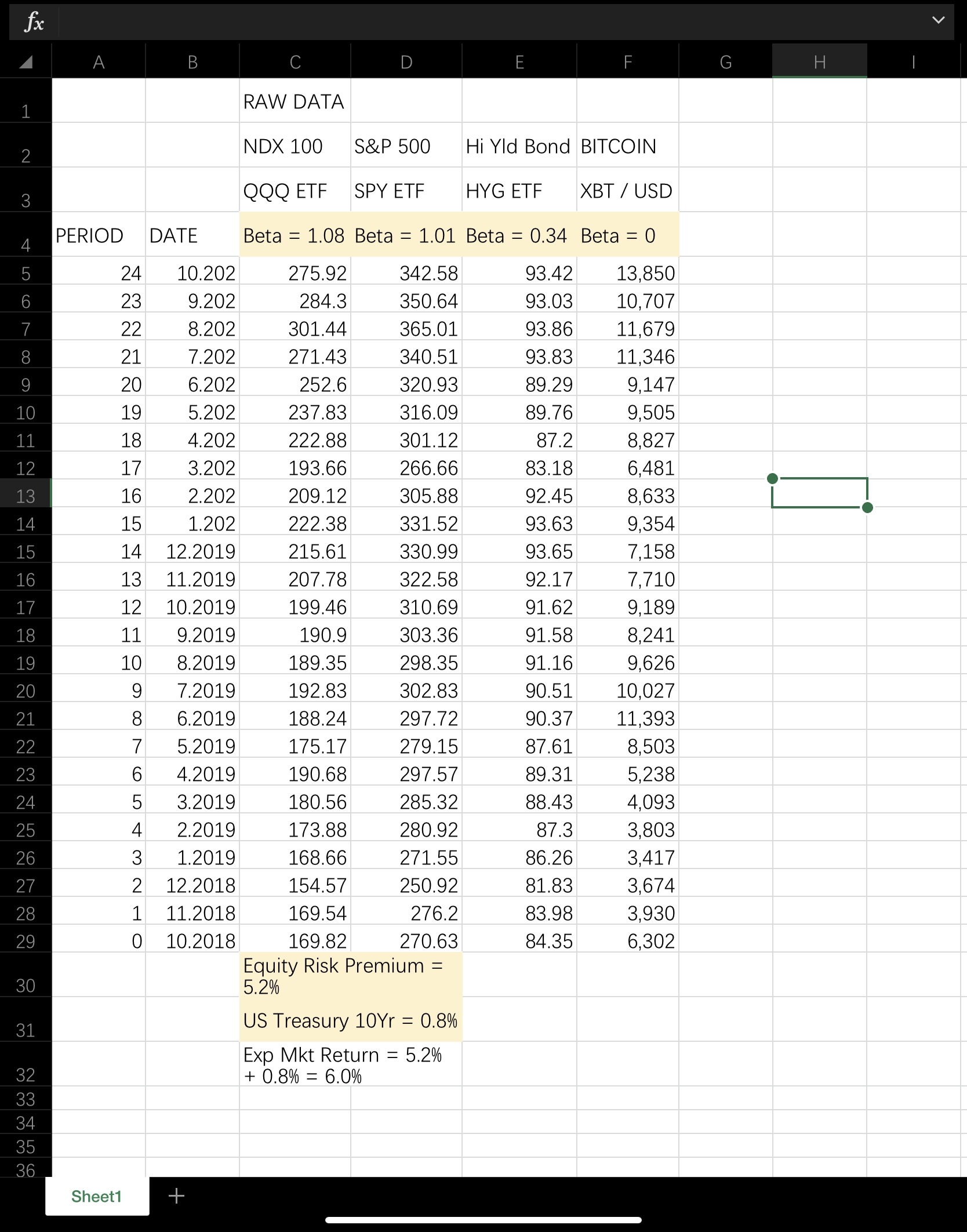Tap the fx insert function icon
The height and width of the screenshot is (1232, 967).
[x=33, y=22]
